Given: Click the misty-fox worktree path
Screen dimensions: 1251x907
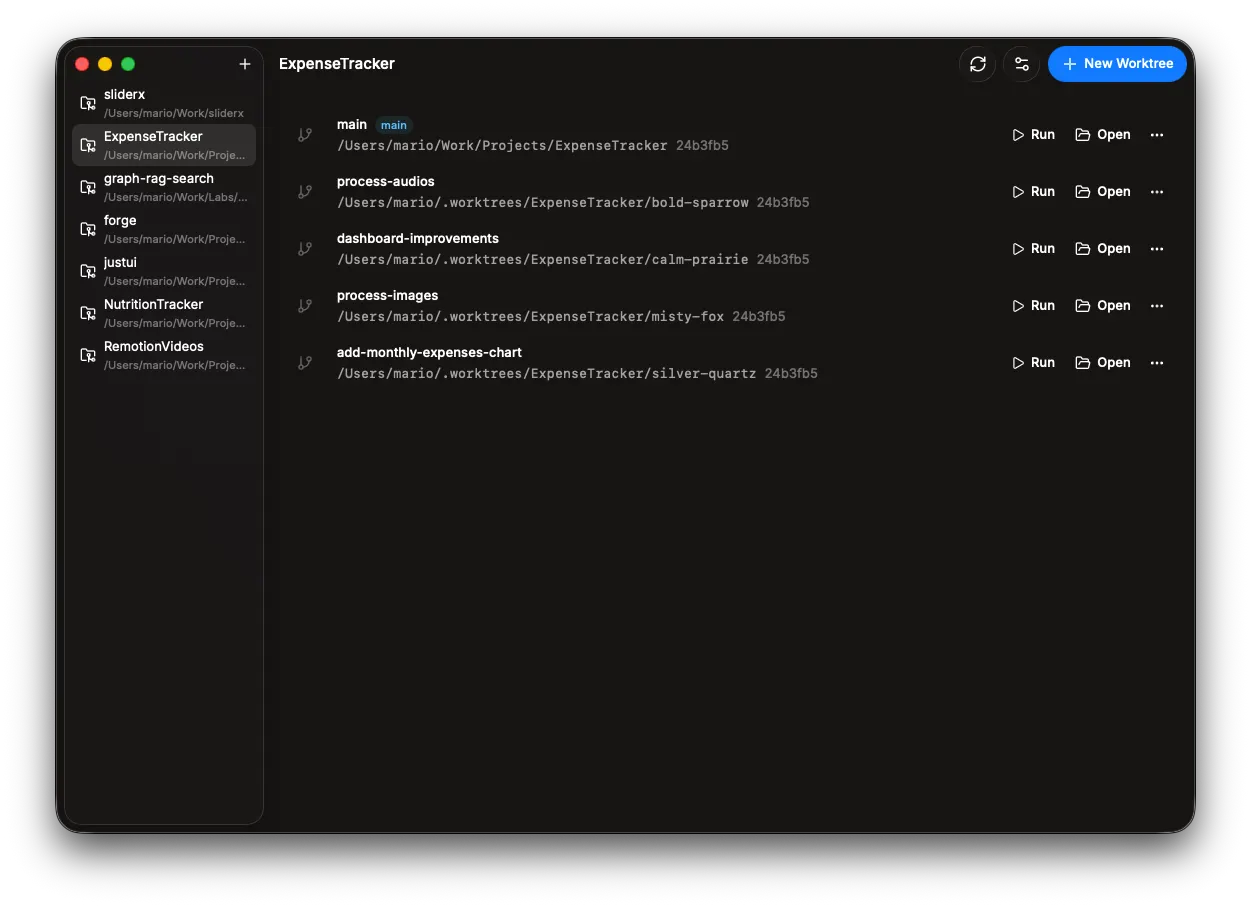Looking at the screenshot, I should pos(531,317).
